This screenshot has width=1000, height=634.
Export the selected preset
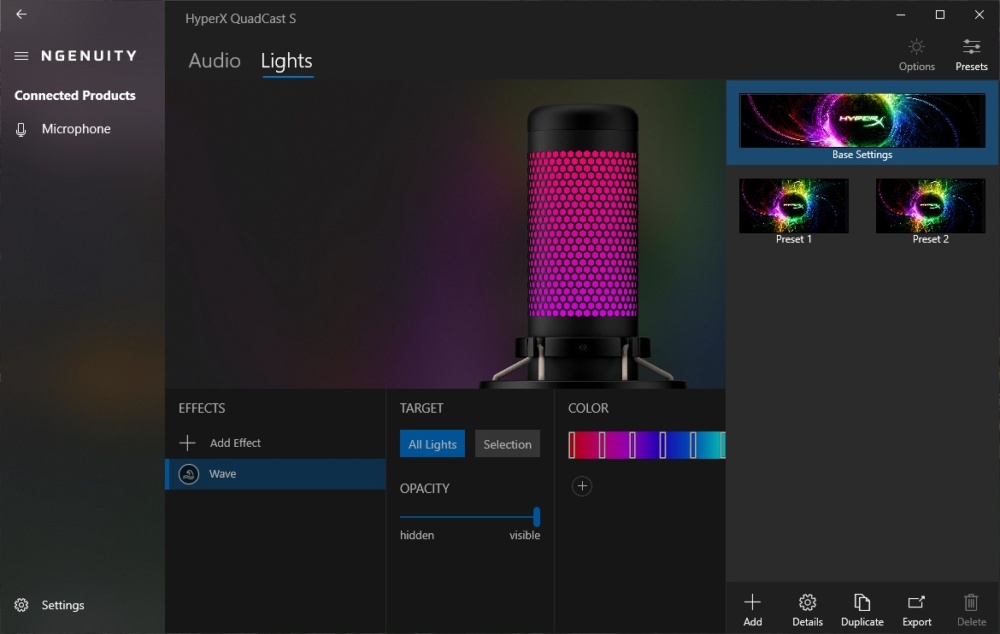pos(916,610)
